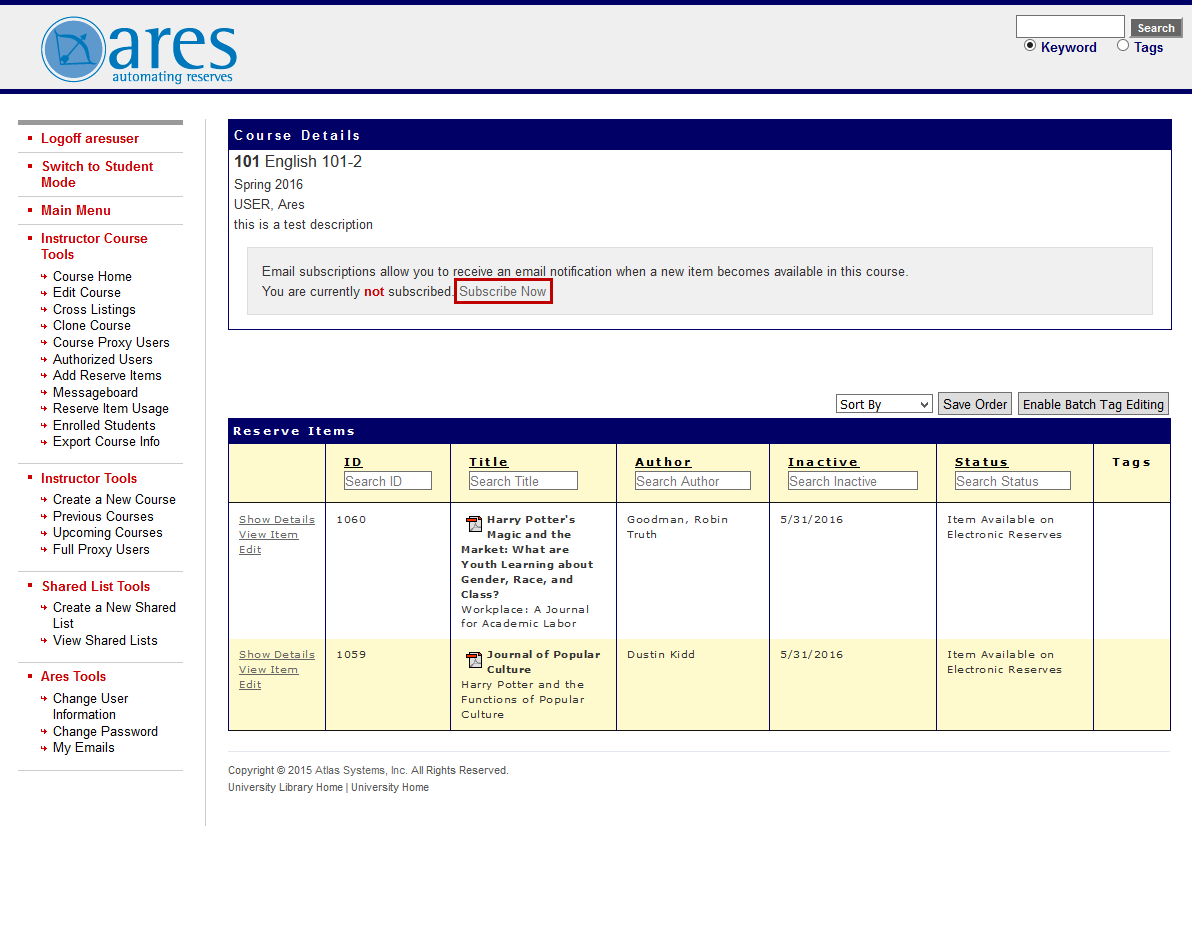Open the PDF icon for Journal of Popular Culture
1192x942 pixels.
click(x=473, y=659)
